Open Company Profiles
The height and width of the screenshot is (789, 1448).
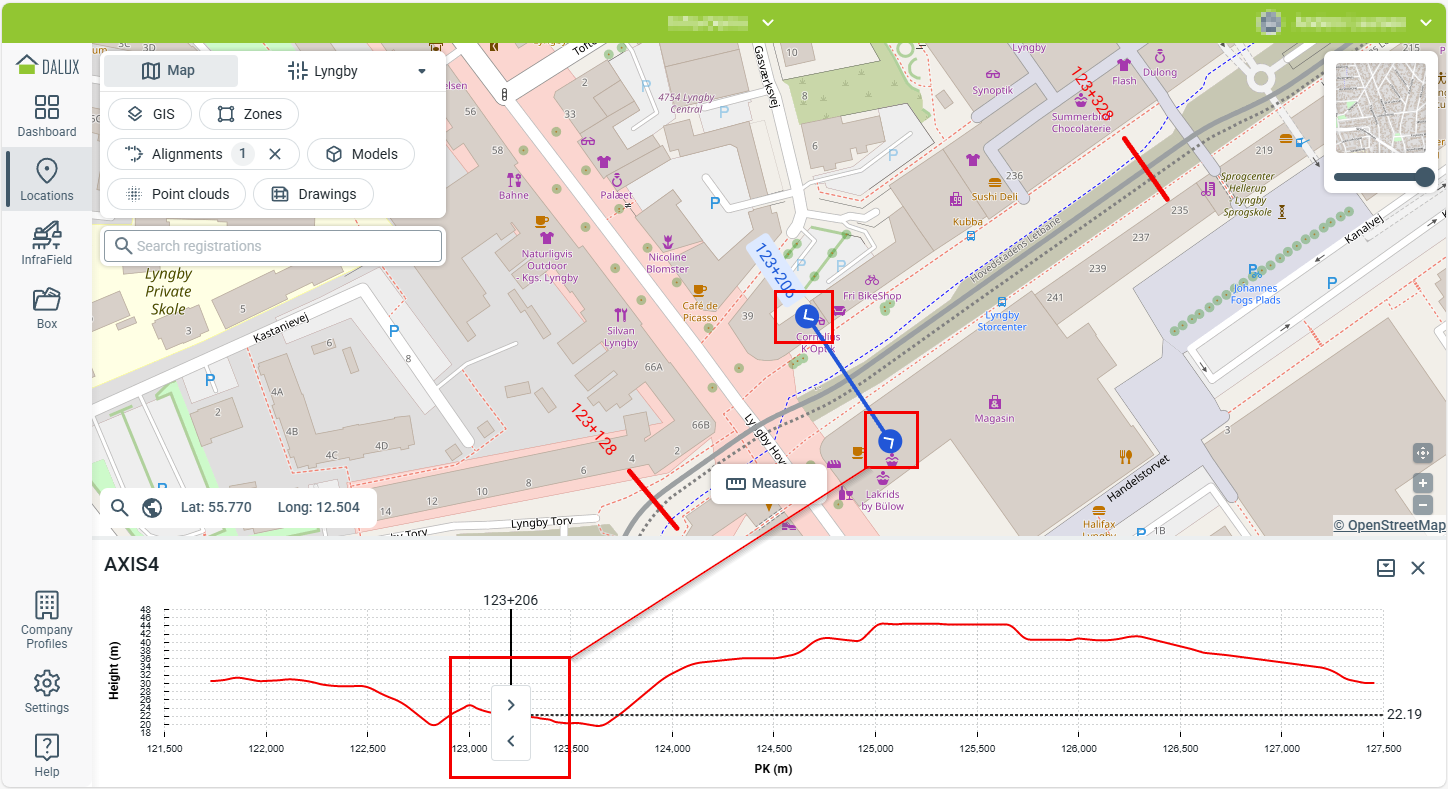tap(47, 619)
